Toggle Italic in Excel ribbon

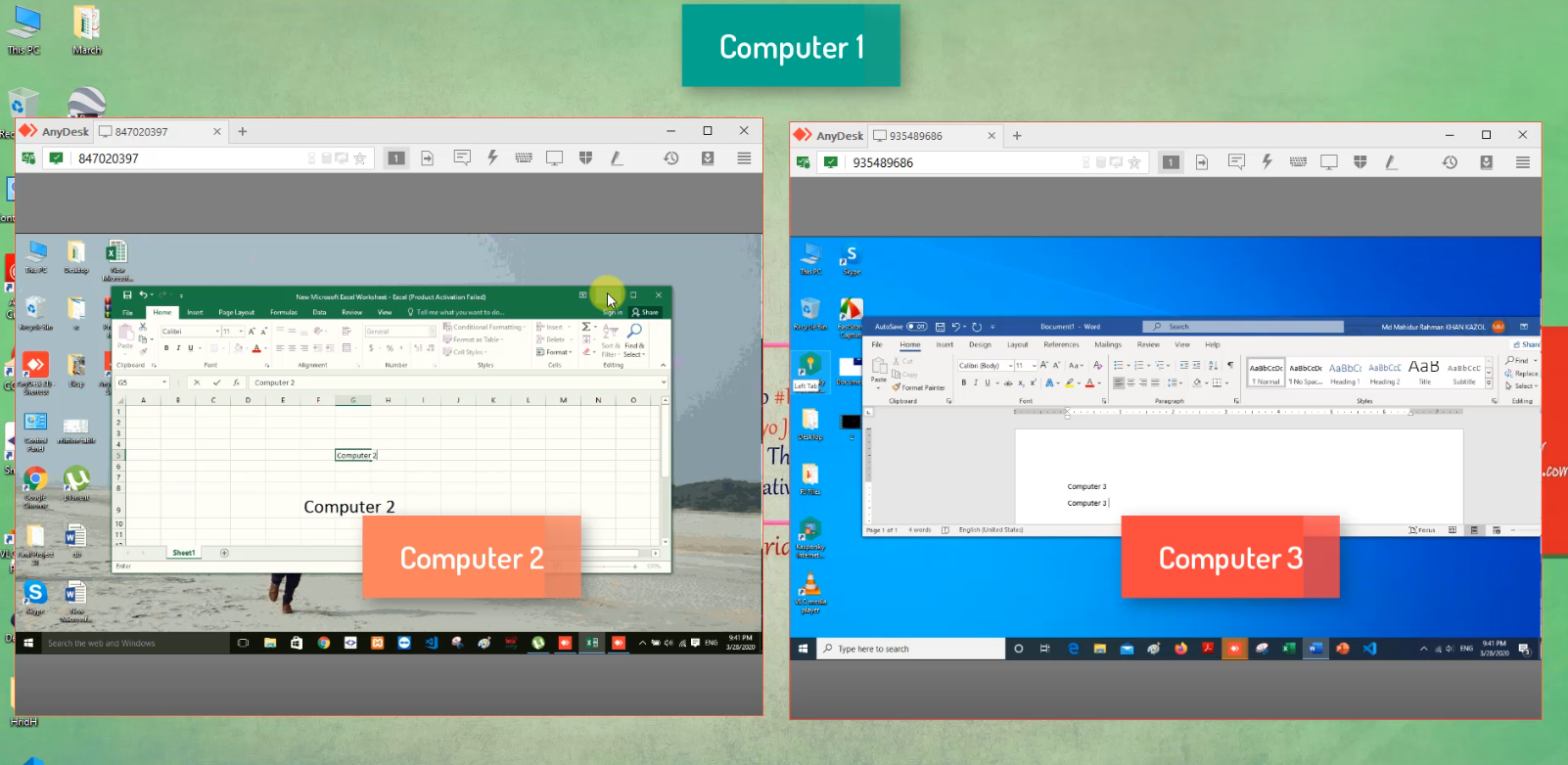tap(178, 347)
